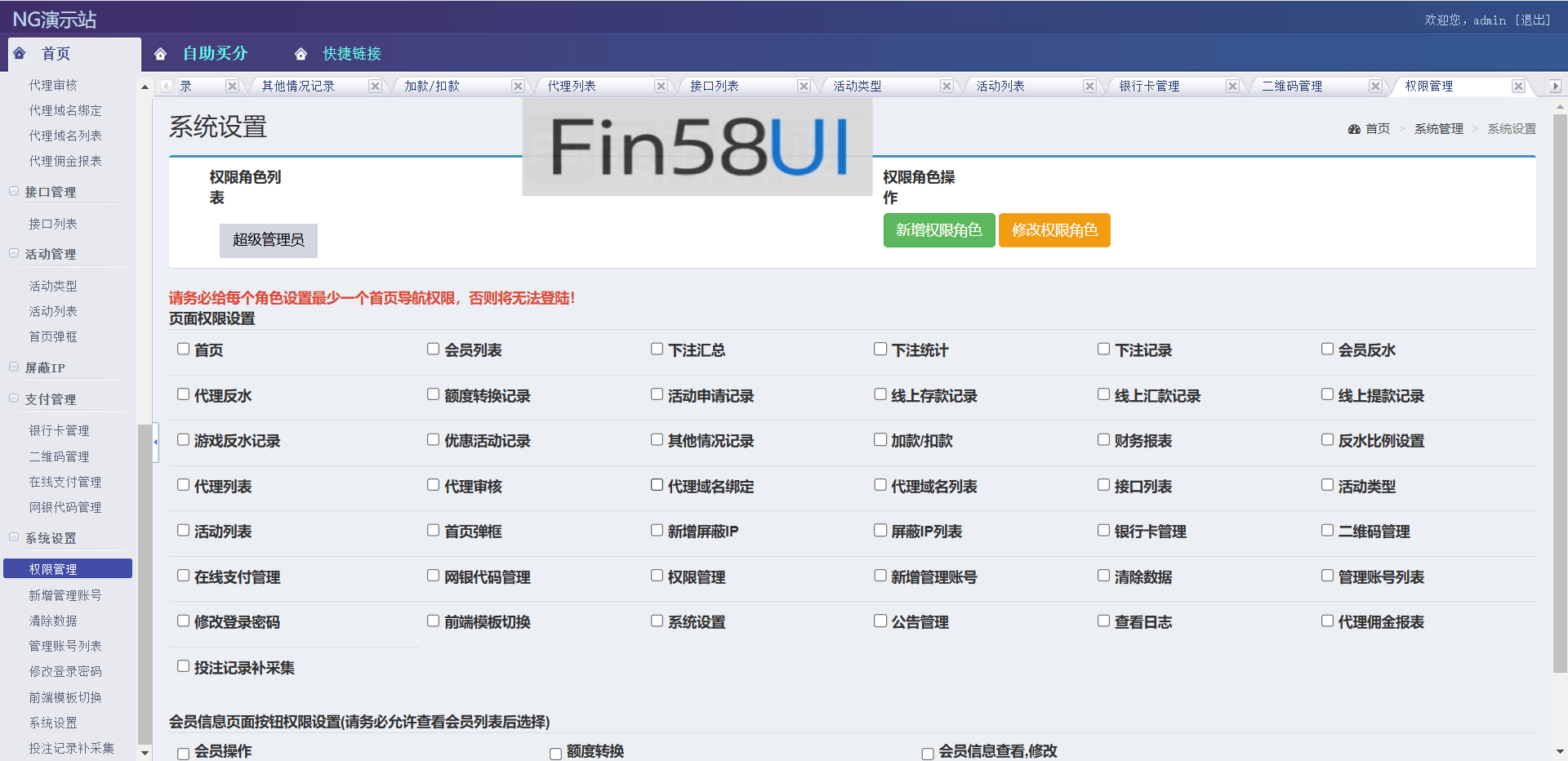Click the tab bar scroll-left arrow icon

[167, 87]
